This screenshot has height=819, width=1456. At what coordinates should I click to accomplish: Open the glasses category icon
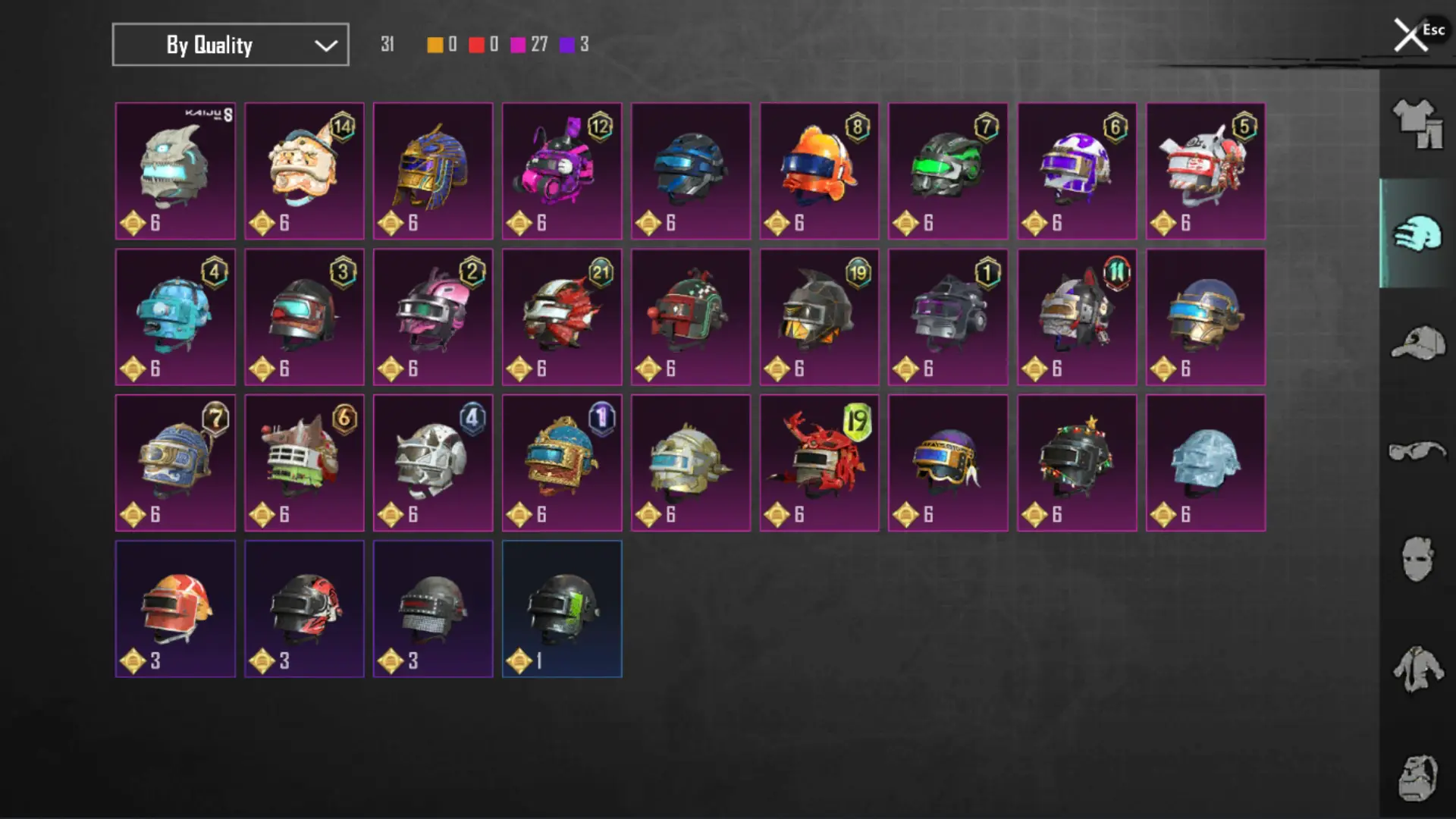(x=1417, y=451)
